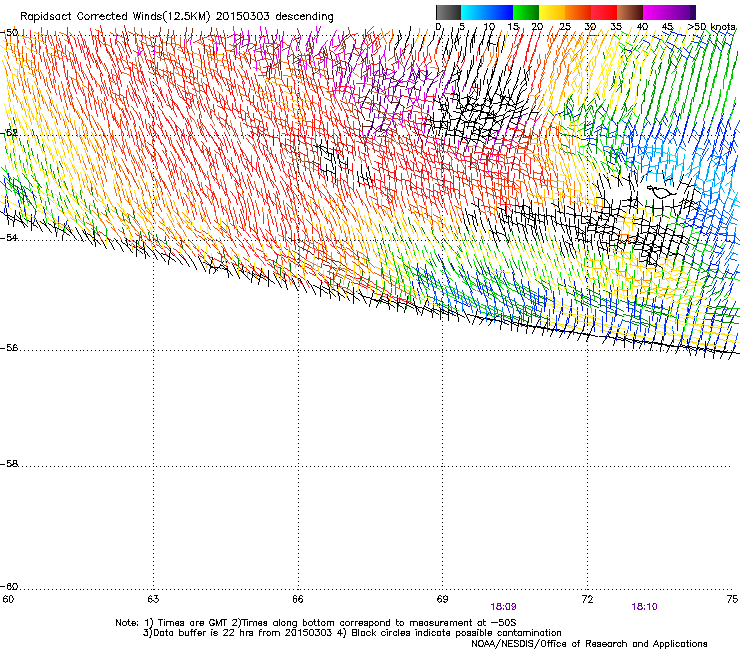Click the blue 10–15 knots legend swatch
Screen dimensions: 740x650
coord(500,12)
